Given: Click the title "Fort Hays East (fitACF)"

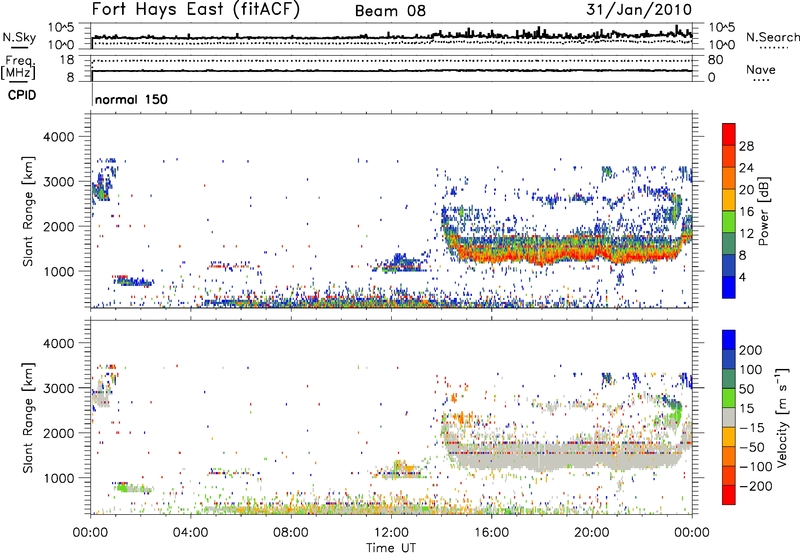Looking at the screenshot, I should [x=195, y=10].
